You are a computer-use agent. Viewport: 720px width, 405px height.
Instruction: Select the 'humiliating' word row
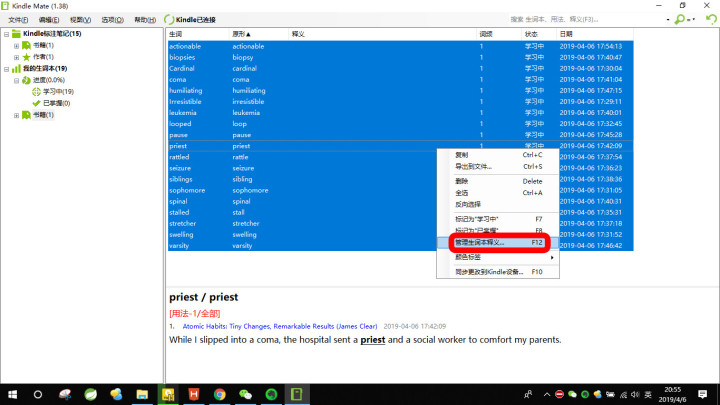[x=400, y=90]
